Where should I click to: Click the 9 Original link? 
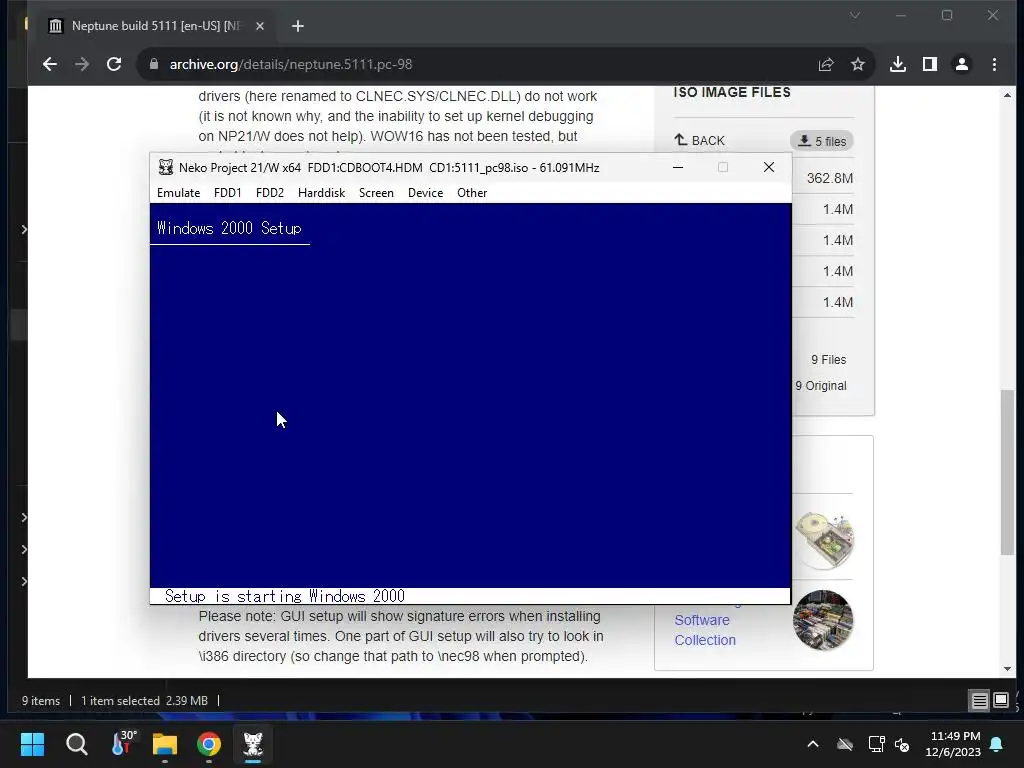tap(821, 386)
